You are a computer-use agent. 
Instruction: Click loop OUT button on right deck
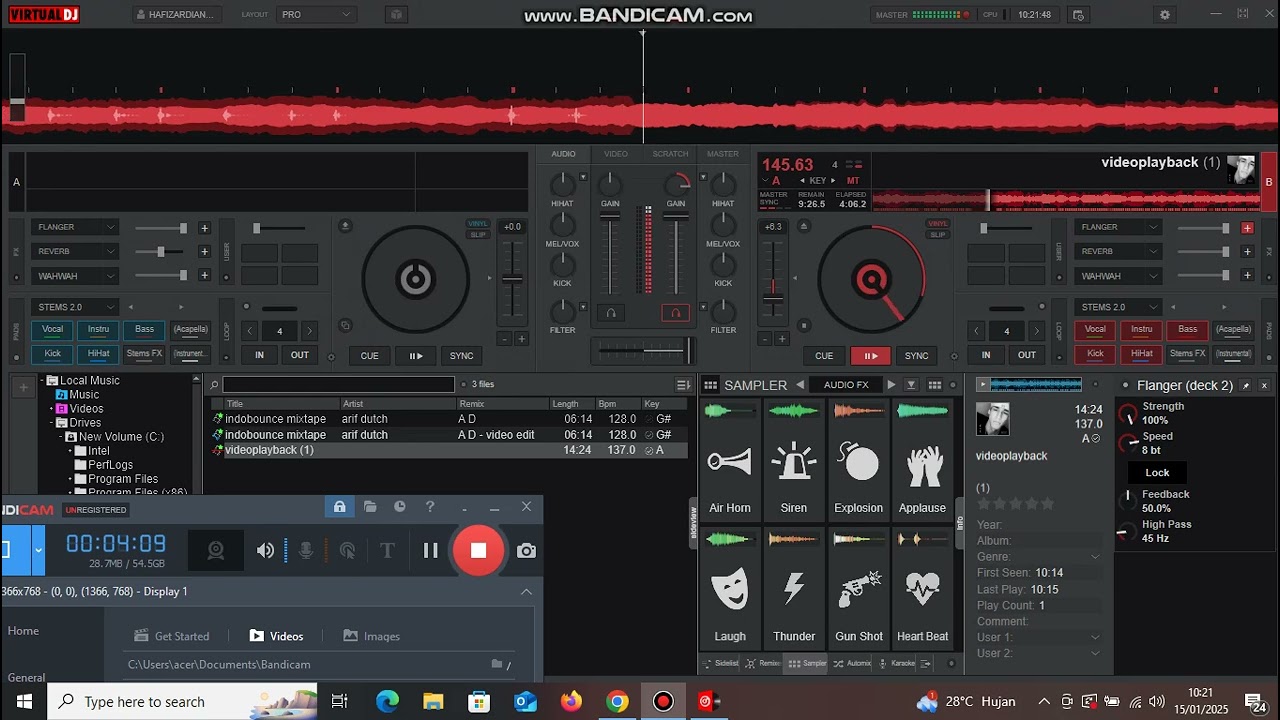[1027, 355]
